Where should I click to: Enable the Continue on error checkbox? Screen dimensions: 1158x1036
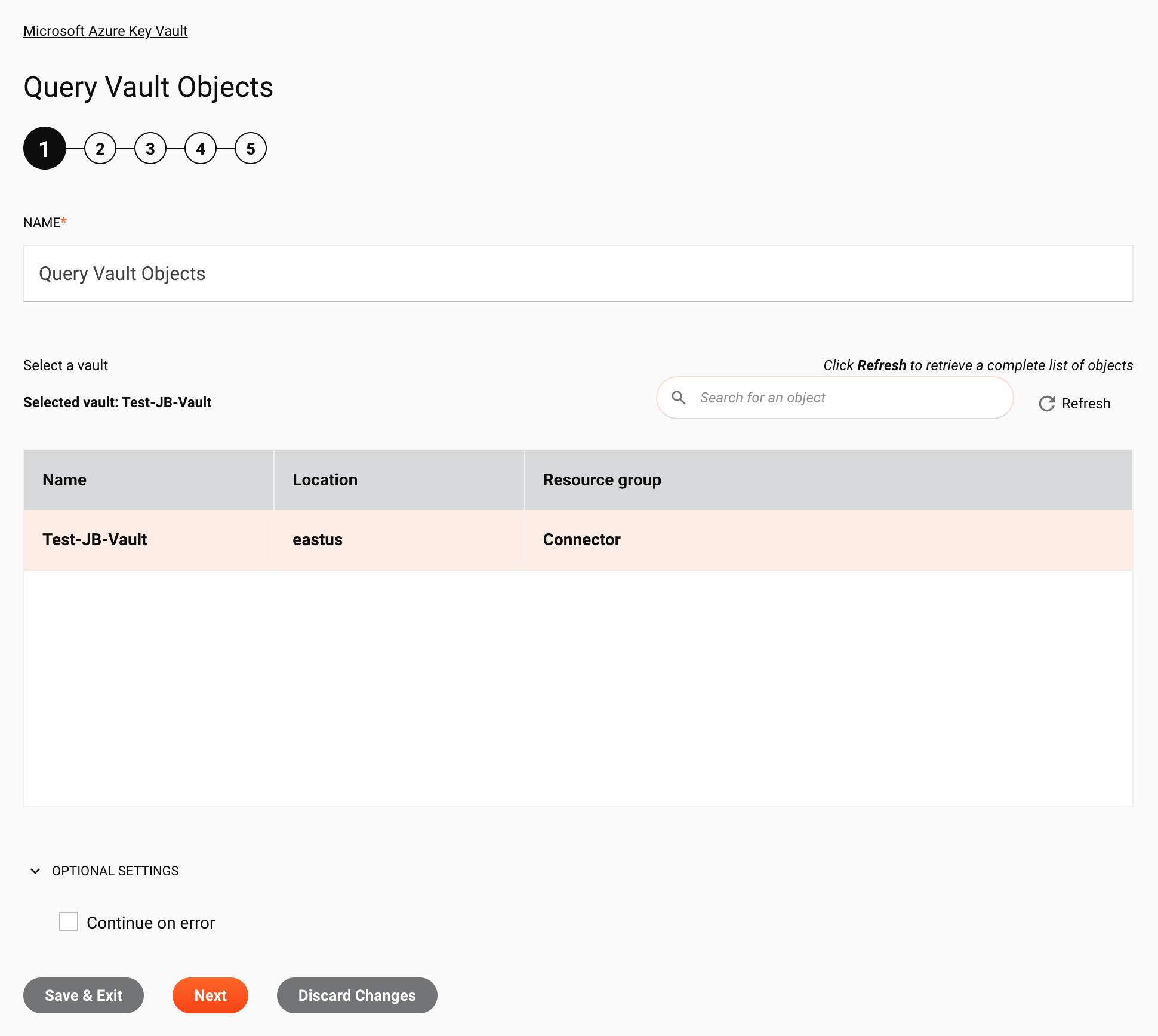[x=68, y=922]
